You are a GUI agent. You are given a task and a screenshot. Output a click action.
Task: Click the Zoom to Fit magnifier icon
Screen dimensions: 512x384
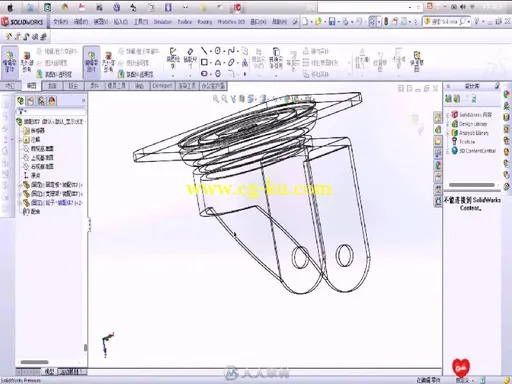216,99
